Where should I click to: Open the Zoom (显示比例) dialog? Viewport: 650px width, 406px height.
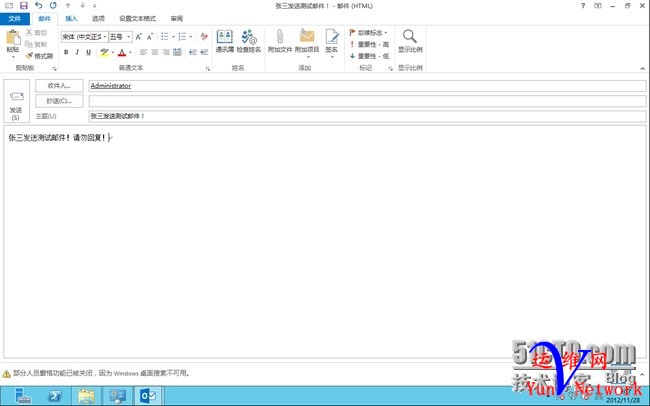pyautogui.click(x=410, y=41)
